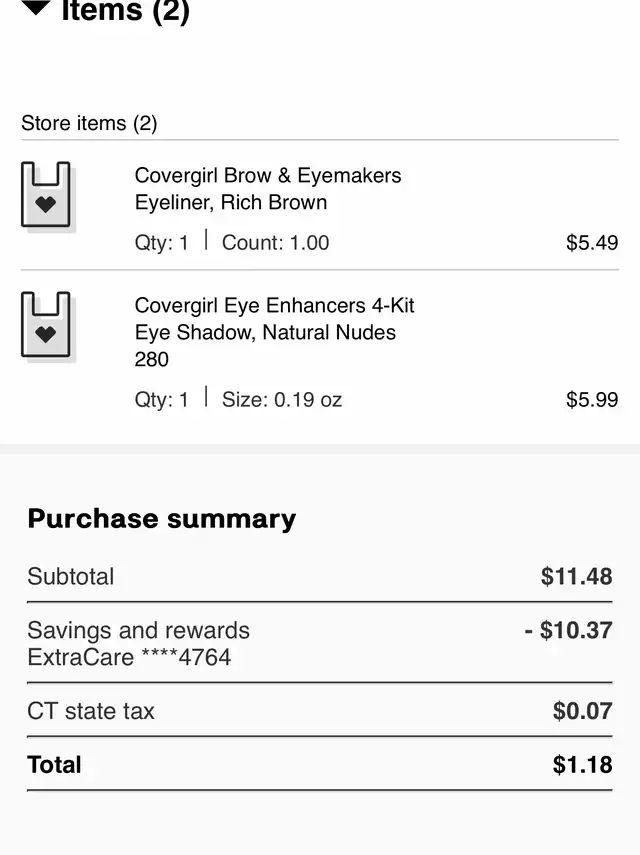Image resolution: width=640 pixels, height=855 pixels.
Task: Select eyeliner Qty: 1 text
Action: click(x=161, y=243)
